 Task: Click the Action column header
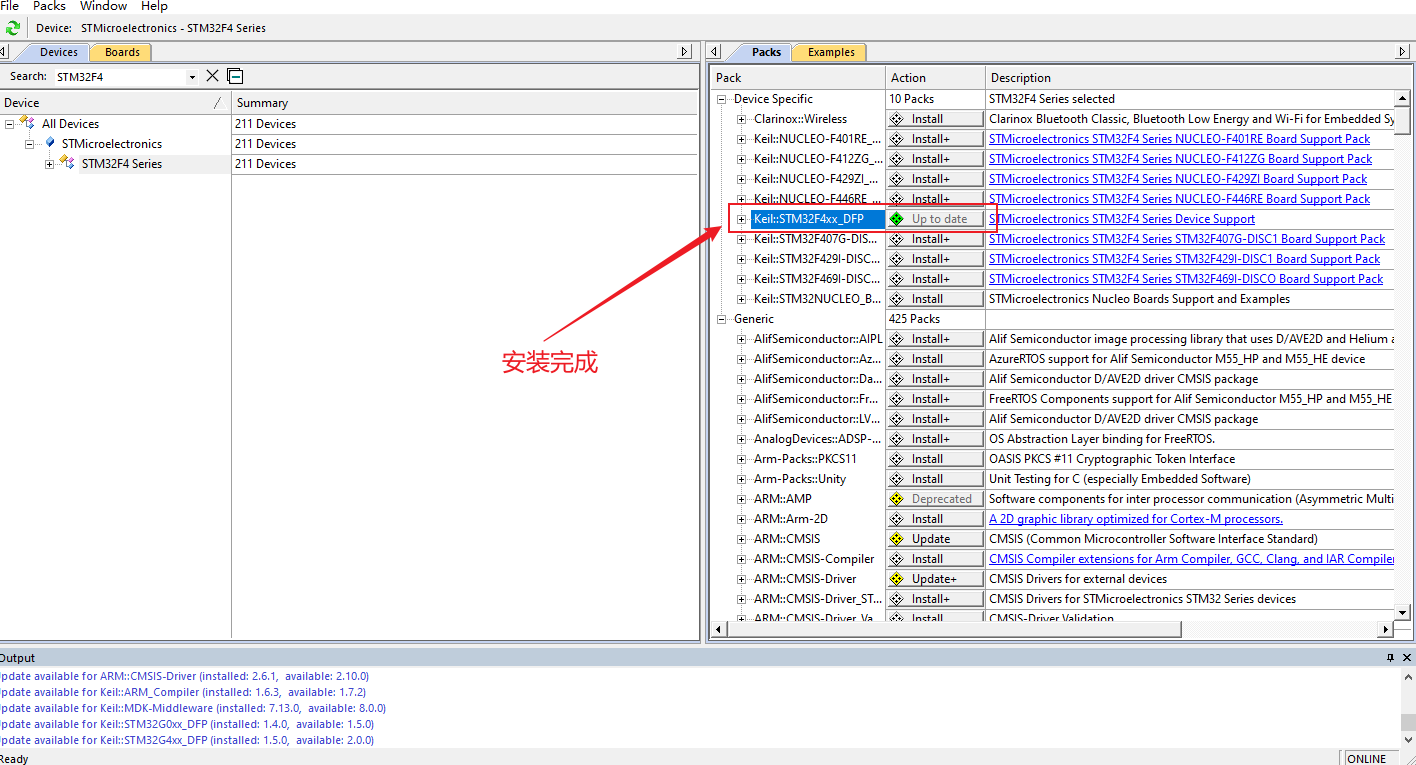(x=935, y=78)
